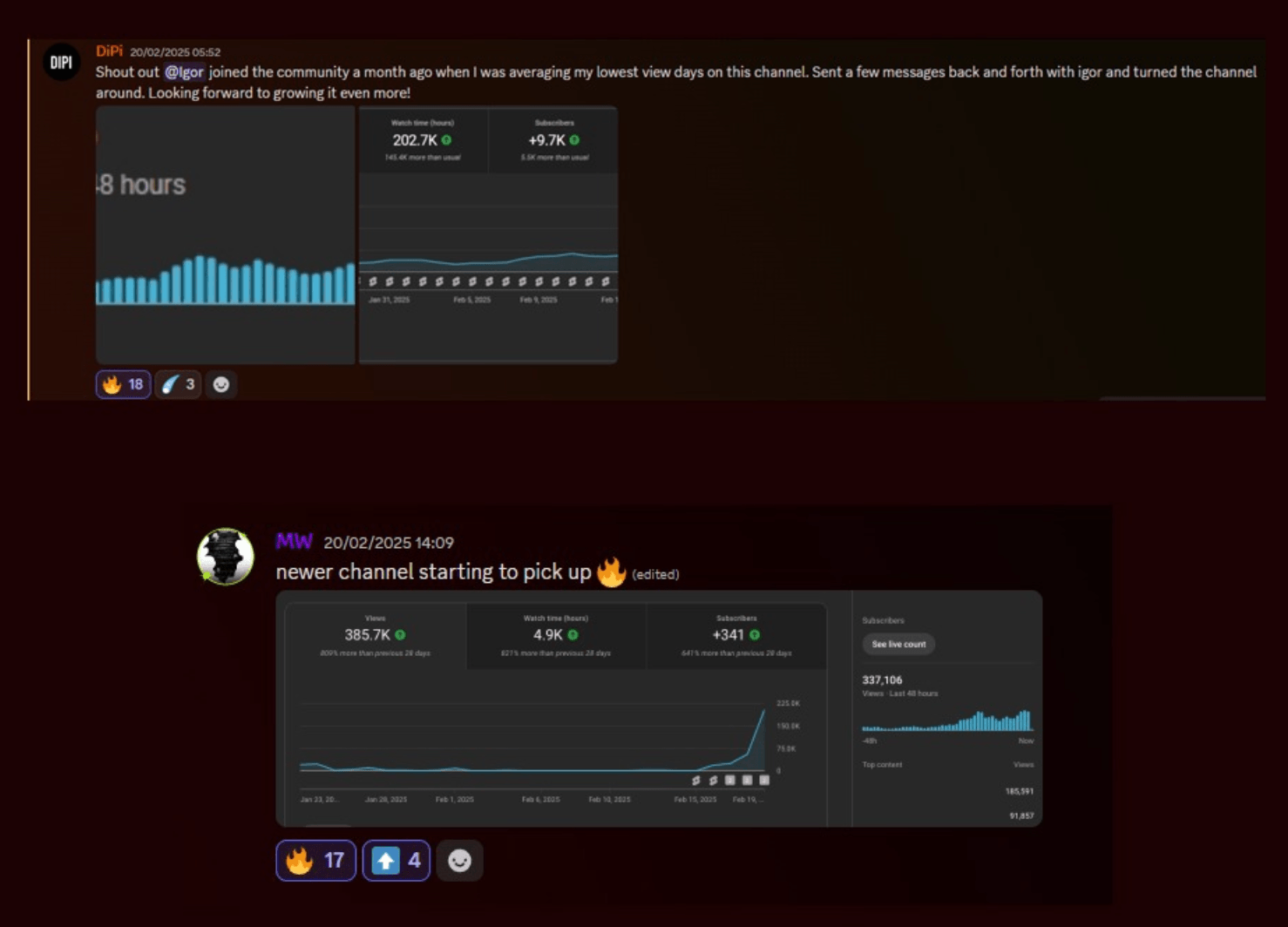Add a reaction to MW's message

[x=459, y=861]
